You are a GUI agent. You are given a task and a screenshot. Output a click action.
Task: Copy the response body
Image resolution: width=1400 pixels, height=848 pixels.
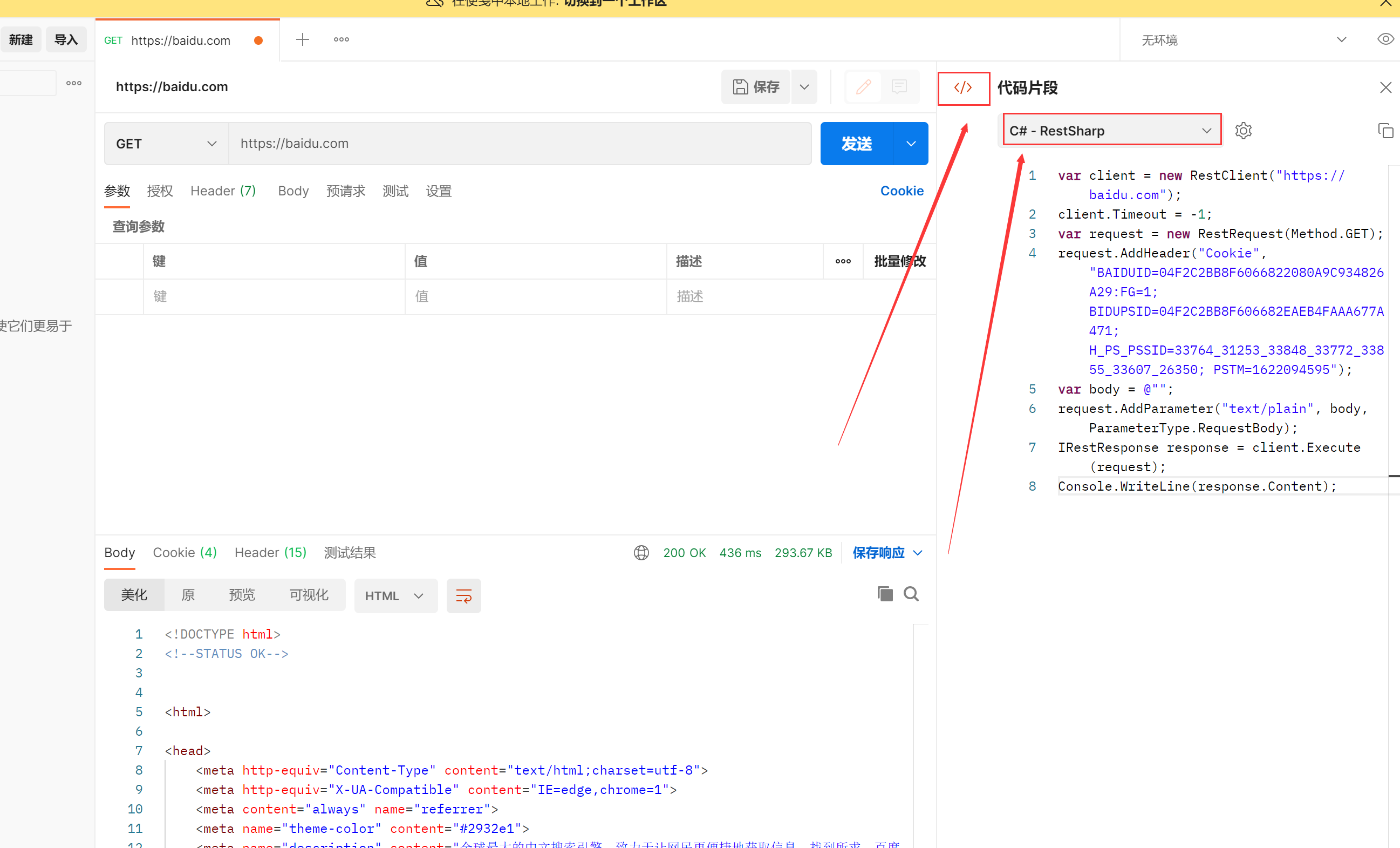(885, 593)
